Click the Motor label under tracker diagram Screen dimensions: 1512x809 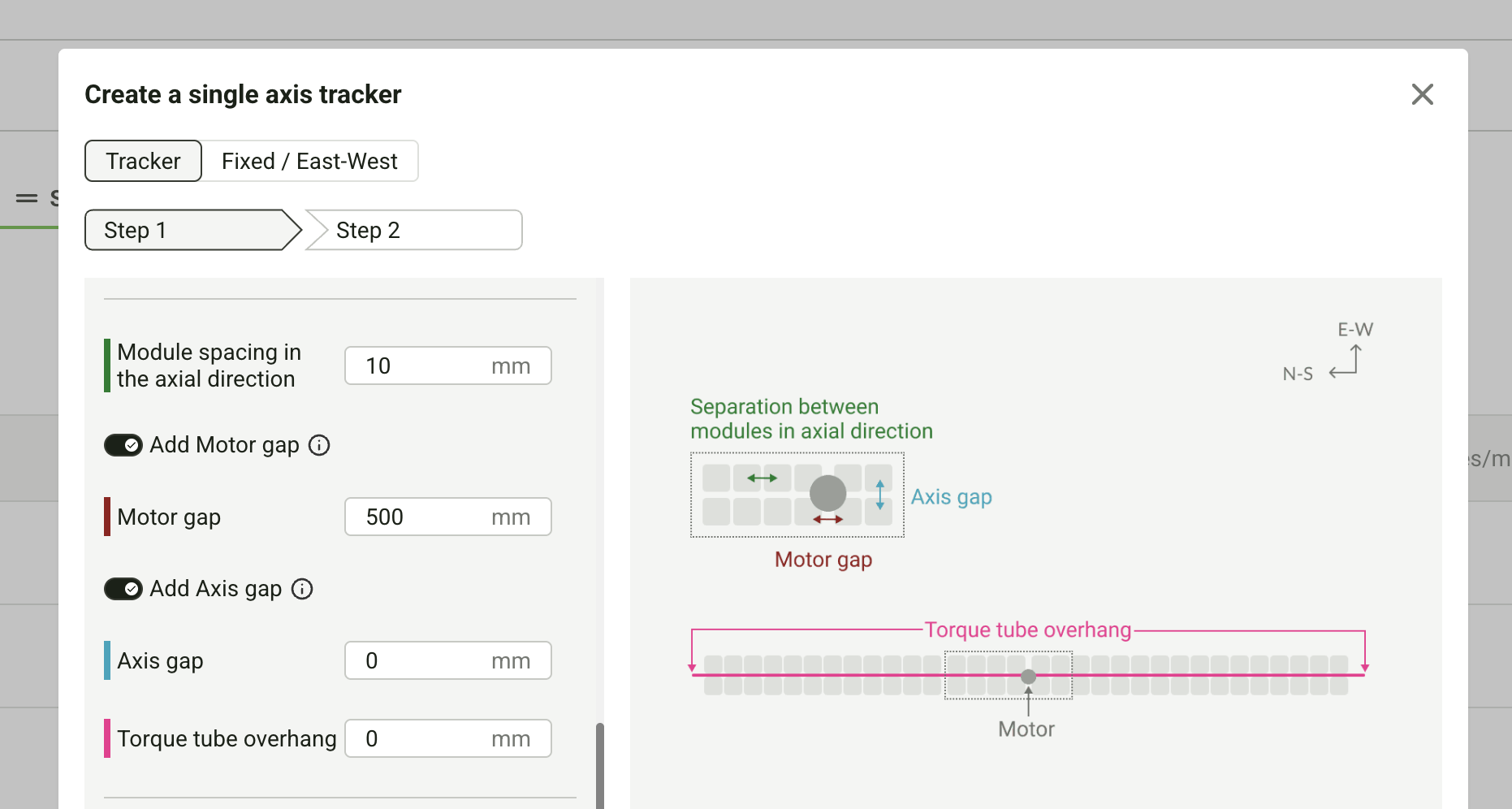1026,729
